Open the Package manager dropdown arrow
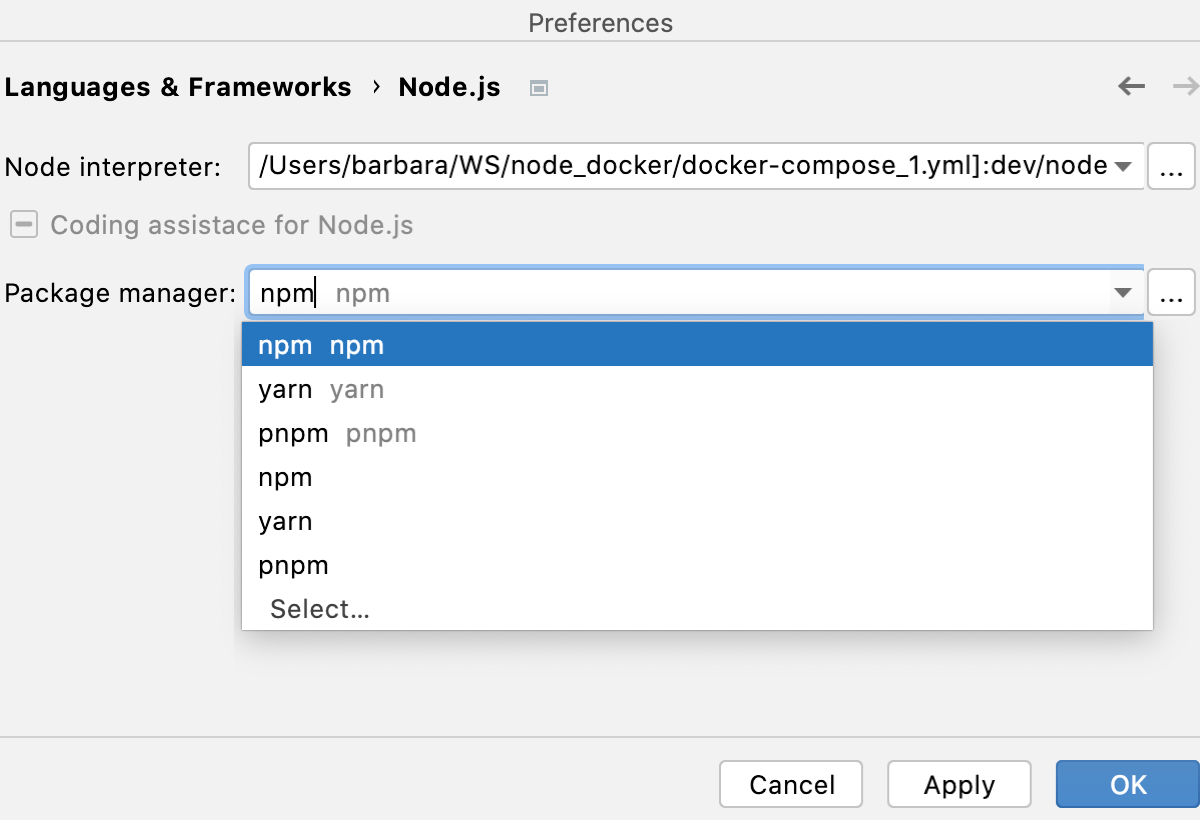The width and height of the screenshot is (1200, 820). 1124,292
